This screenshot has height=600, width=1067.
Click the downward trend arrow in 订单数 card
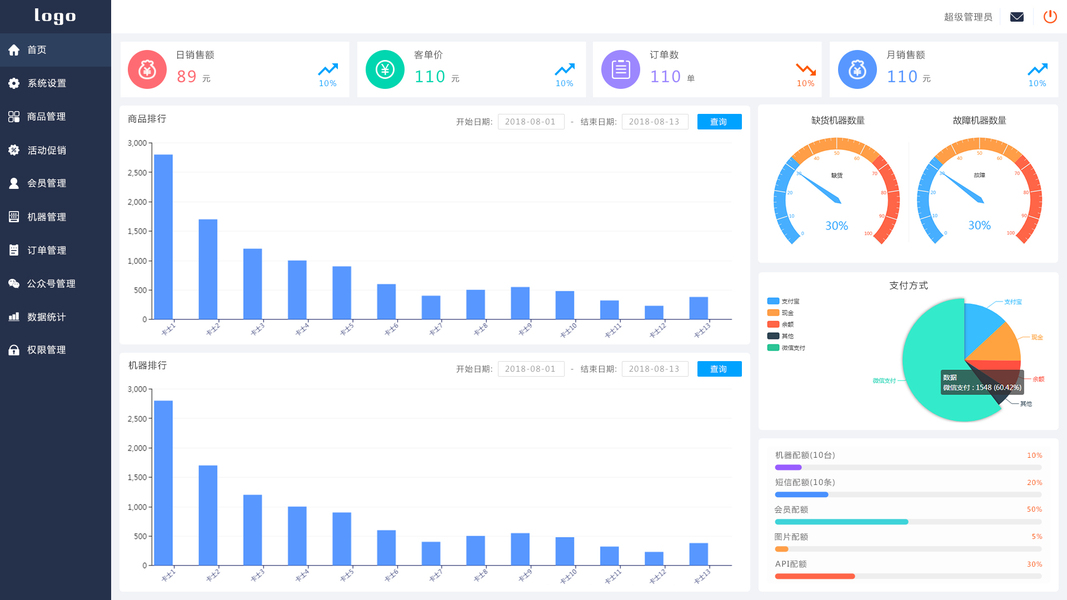(x=806, y=69)
